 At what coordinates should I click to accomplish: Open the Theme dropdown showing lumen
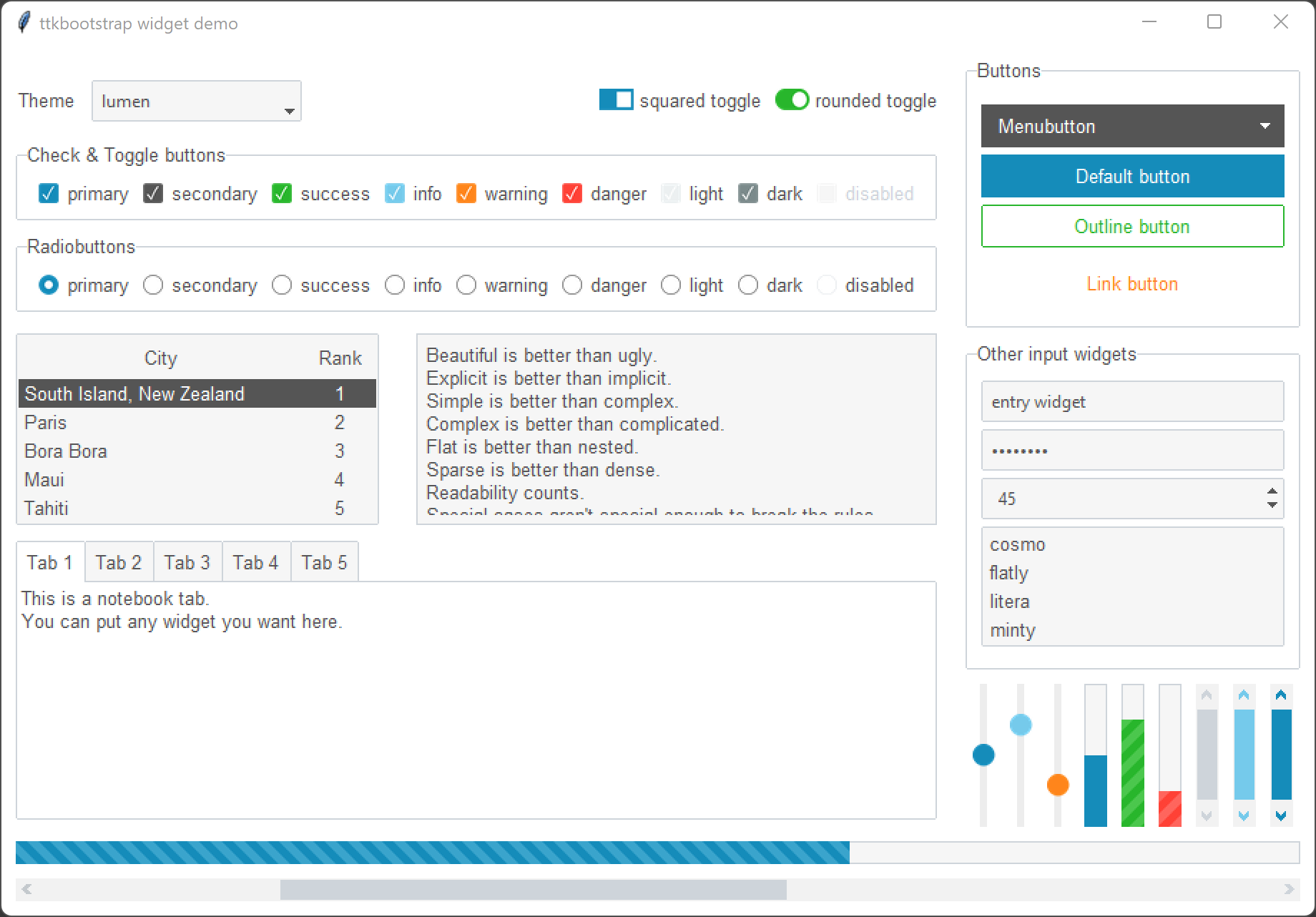coord(195,101)
